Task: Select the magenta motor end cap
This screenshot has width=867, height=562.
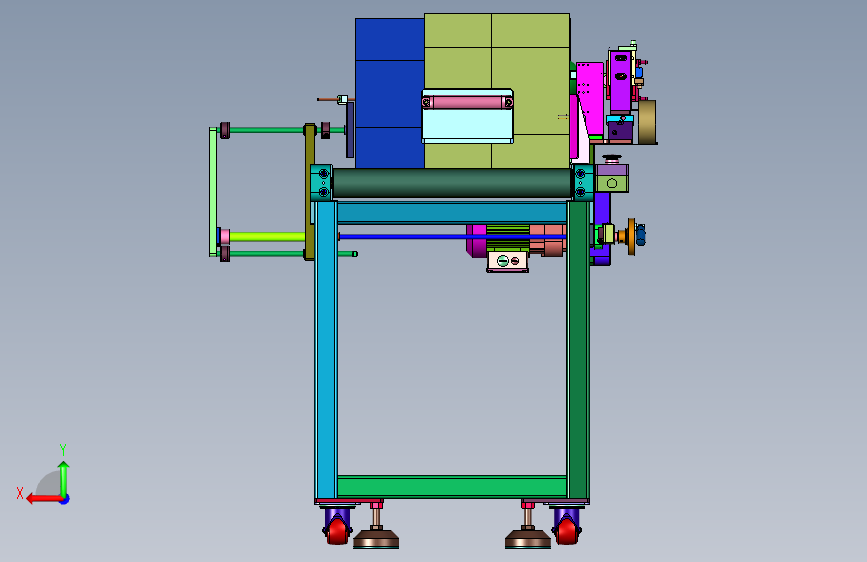Action: 476,240
